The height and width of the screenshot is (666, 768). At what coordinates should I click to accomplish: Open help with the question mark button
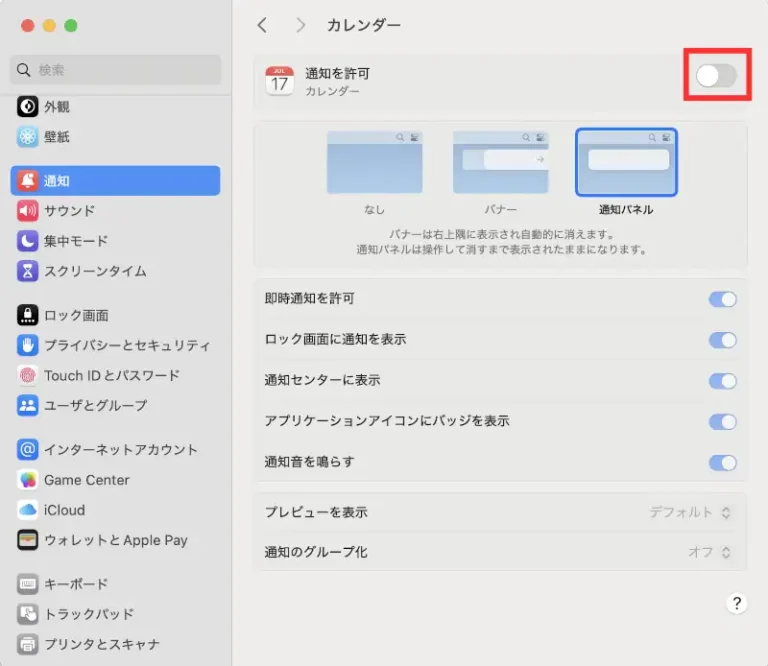coord(737,603)
